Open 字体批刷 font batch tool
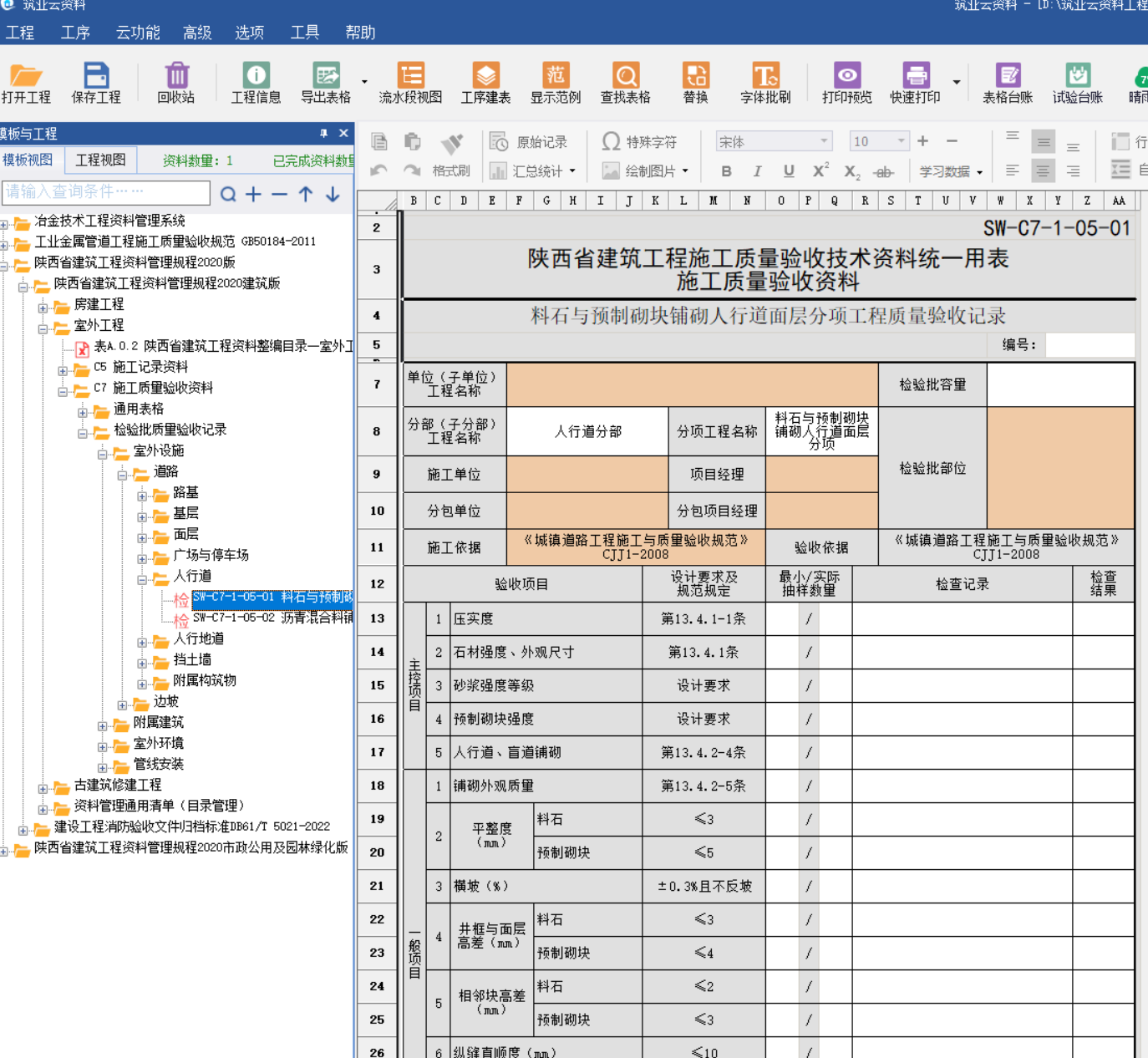Viewport: 1148px width, 1058px height. [x=765, y=83]
